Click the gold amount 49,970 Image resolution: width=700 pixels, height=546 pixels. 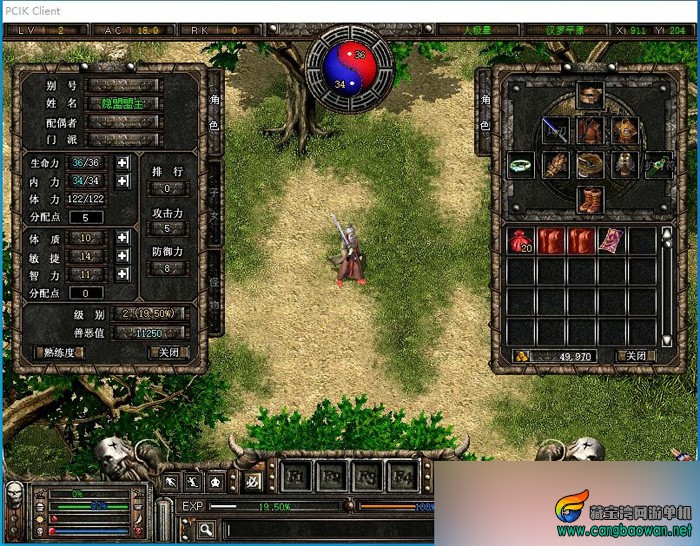pyautogui.click(x=564, y=356)
